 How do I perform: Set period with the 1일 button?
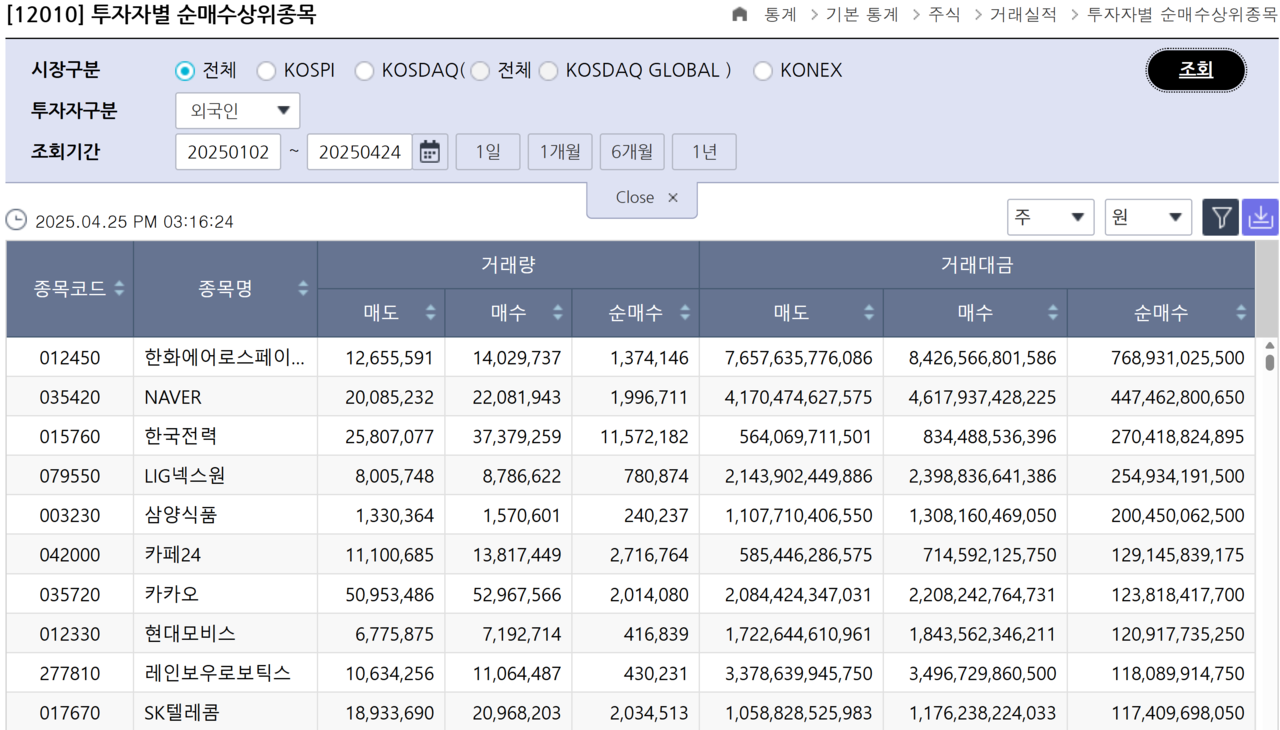click(487, 152)
